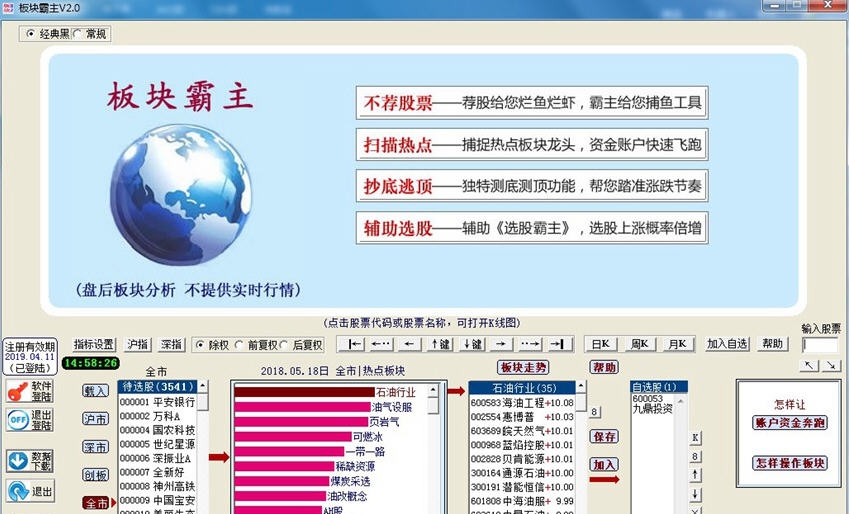Open the 账户资金奔跑 link button
The image size is (849, 514).
click(x=789, y=422)
